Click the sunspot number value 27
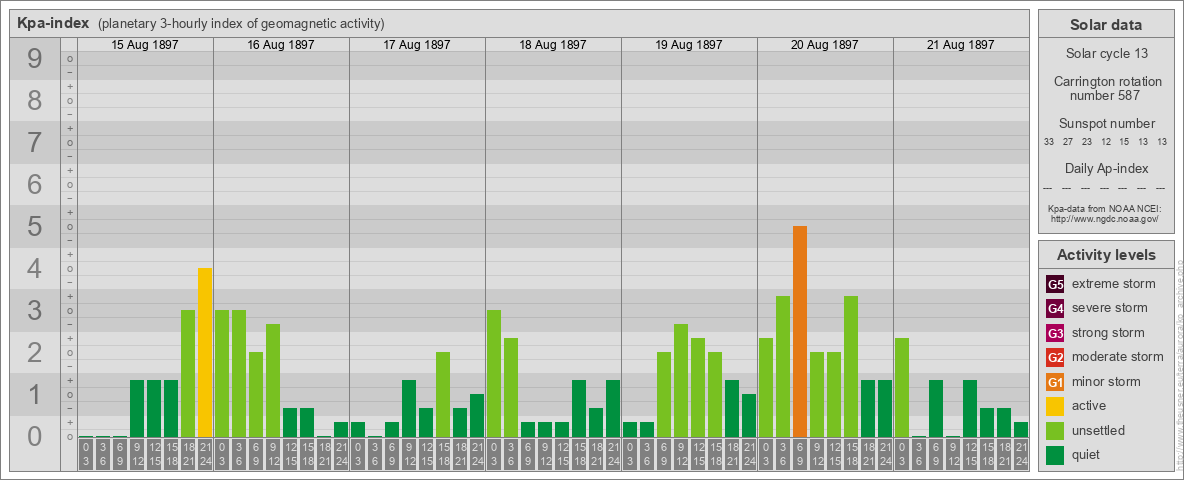1184x480 pixels. (1068, 142)
